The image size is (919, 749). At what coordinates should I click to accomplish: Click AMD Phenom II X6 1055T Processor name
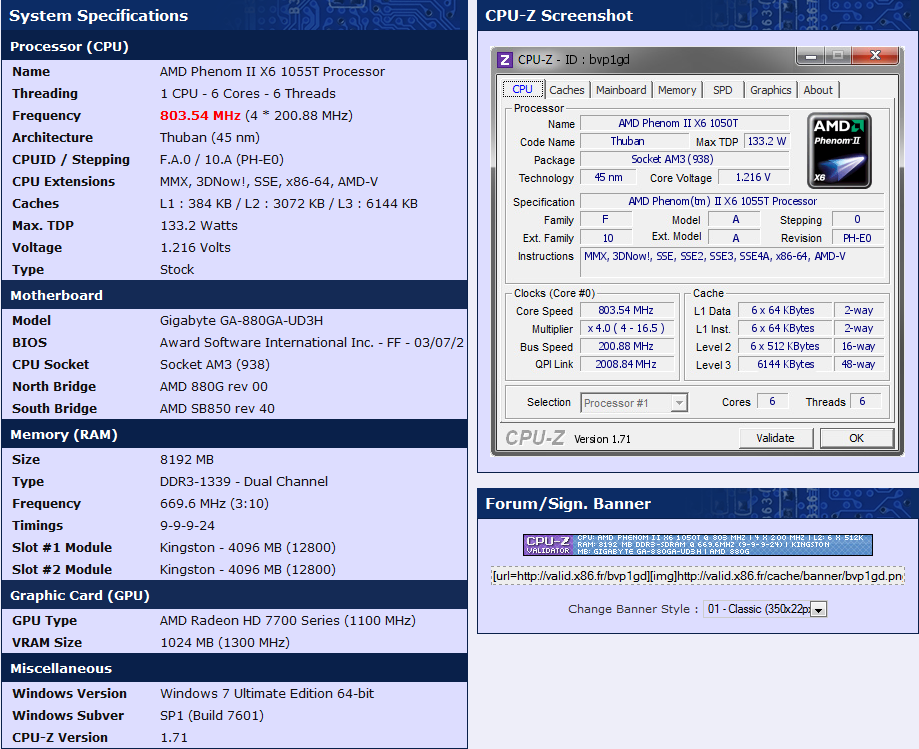click(x=273, y=72)
